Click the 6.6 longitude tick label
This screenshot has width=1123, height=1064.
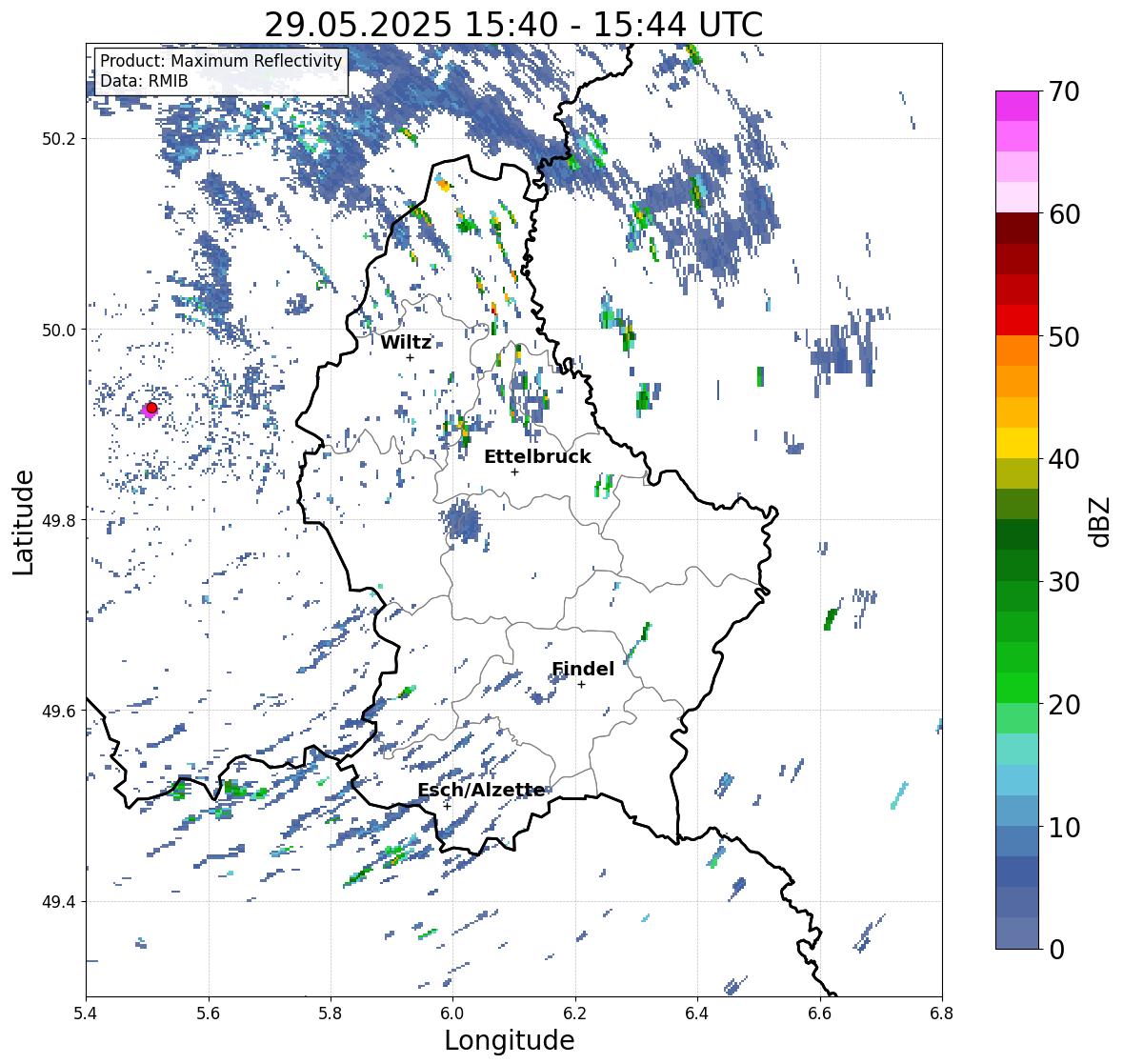(x=820, y=1013)
